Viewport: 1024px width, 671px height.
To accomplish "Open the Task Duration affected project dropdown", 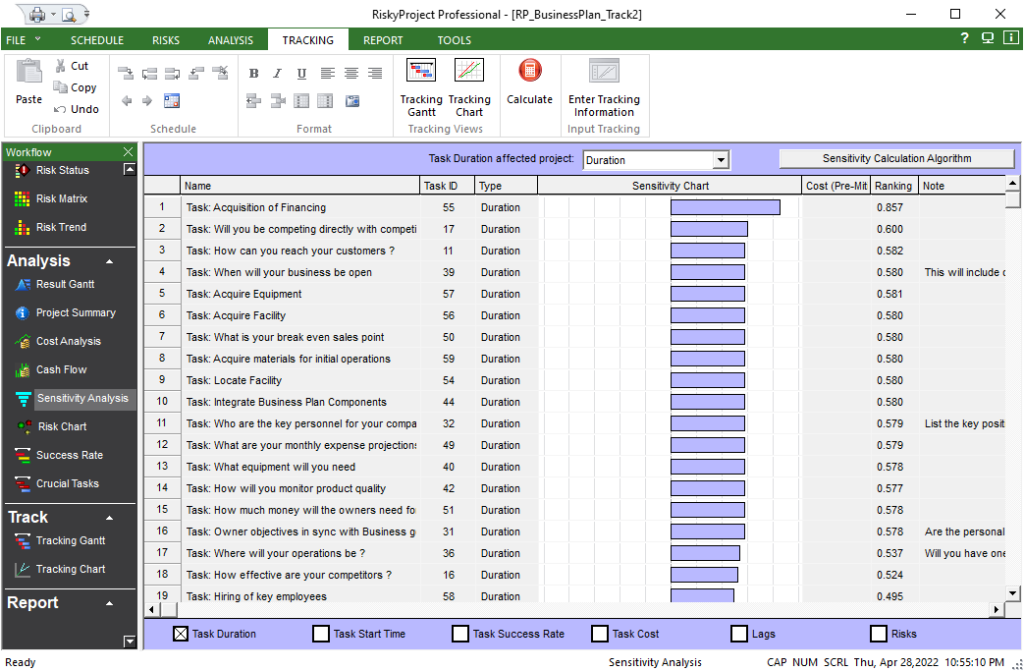I will [x=720, y=159].
